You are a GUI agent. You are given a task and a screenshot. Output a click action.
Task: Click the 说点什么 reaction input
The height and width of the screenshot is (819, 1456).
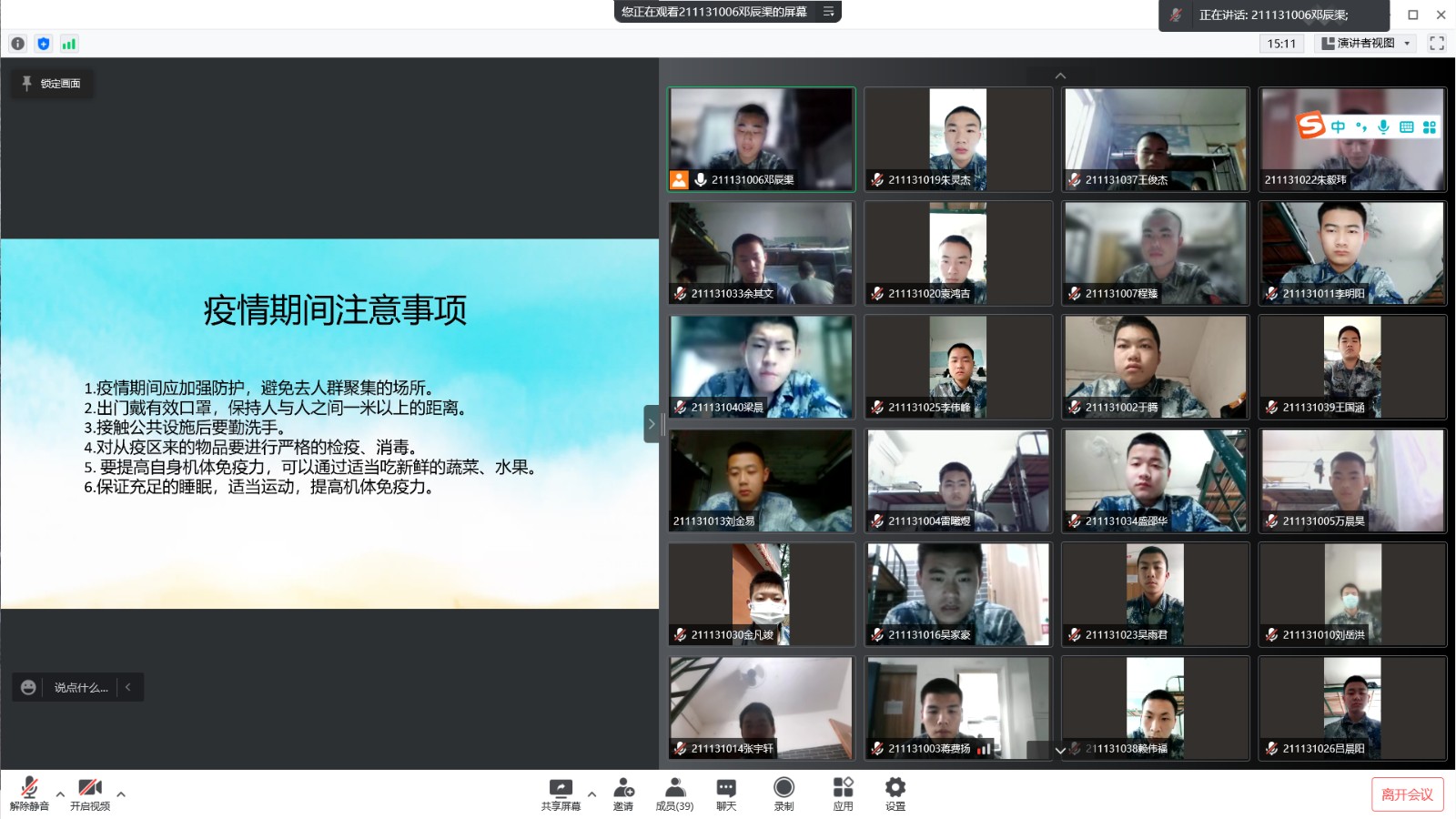pos(80,688)
